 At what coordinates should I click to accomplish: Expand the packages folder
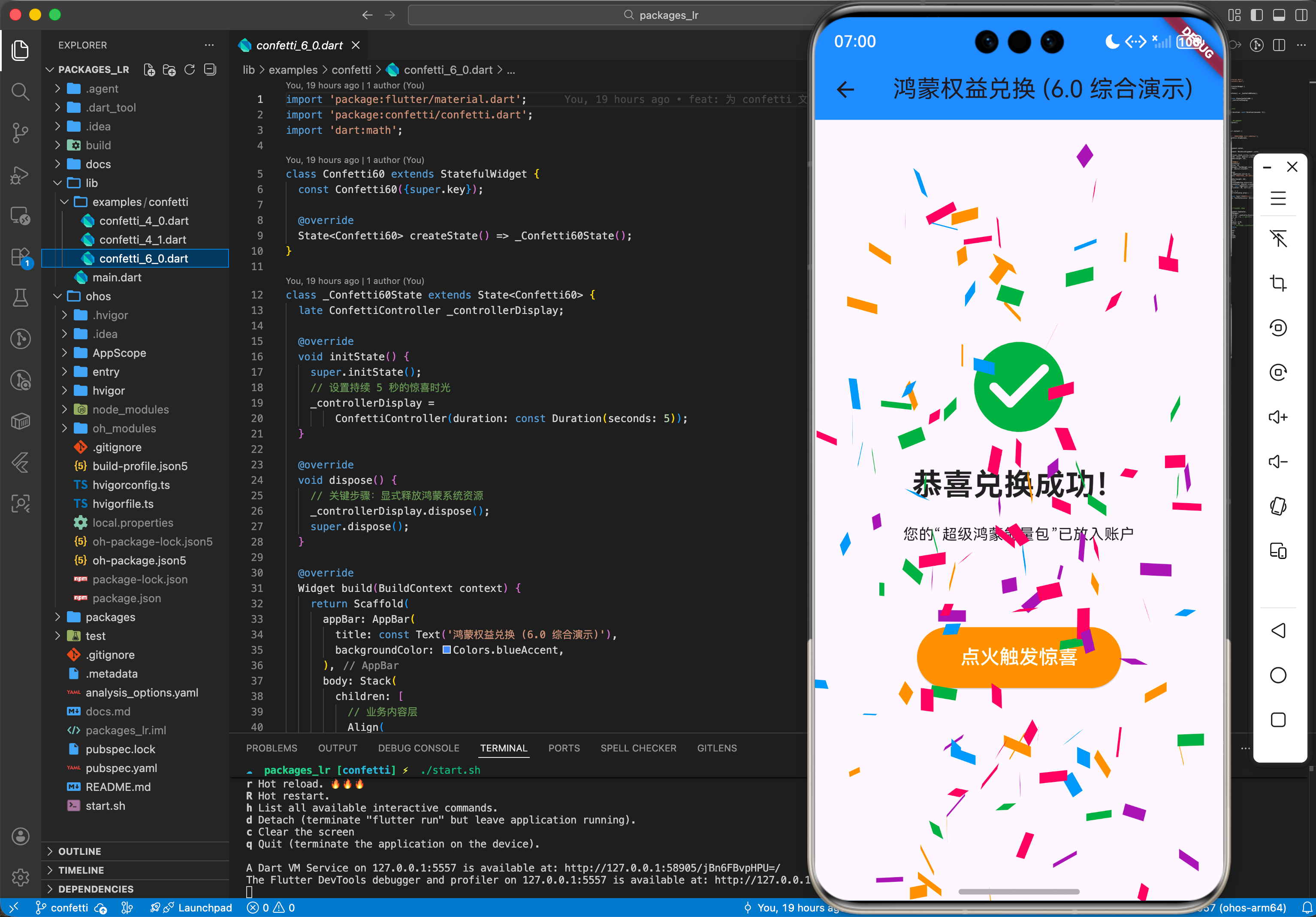(x=110, y=617)
